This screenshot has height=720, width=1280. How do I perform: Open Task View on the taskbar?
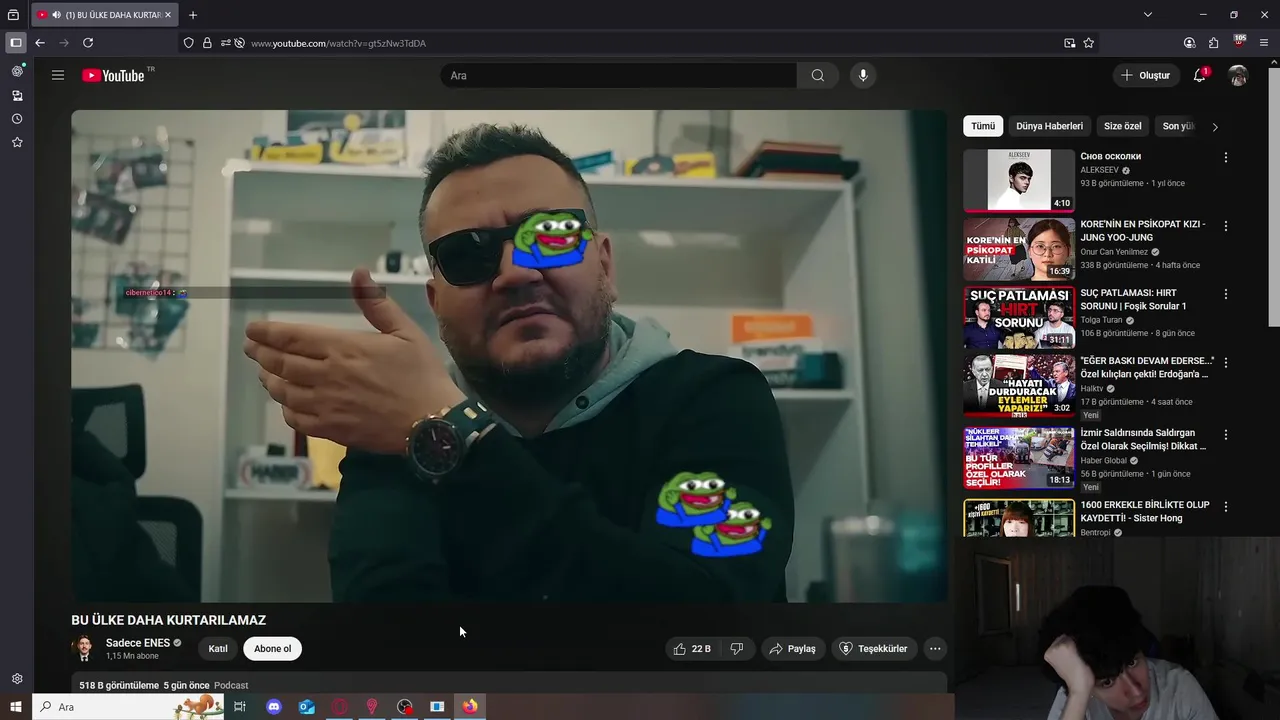click(x=240, y=707)
